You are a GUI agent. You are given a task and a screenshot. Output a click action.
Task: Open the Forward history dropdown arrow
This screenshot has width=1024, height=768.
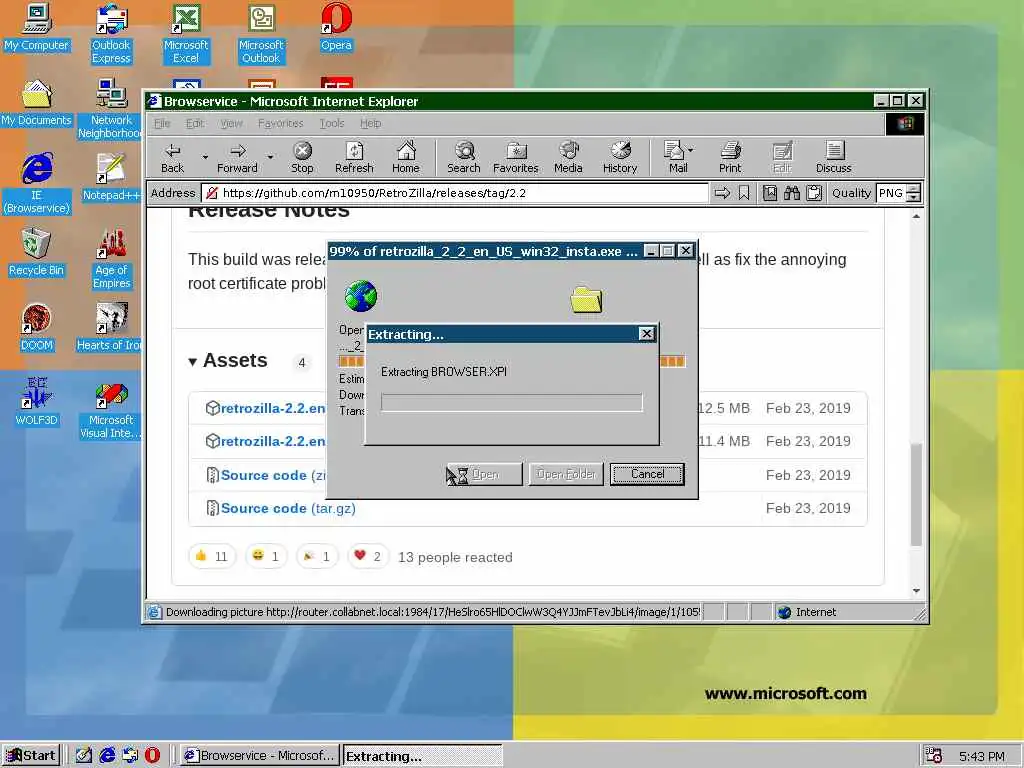270,157
